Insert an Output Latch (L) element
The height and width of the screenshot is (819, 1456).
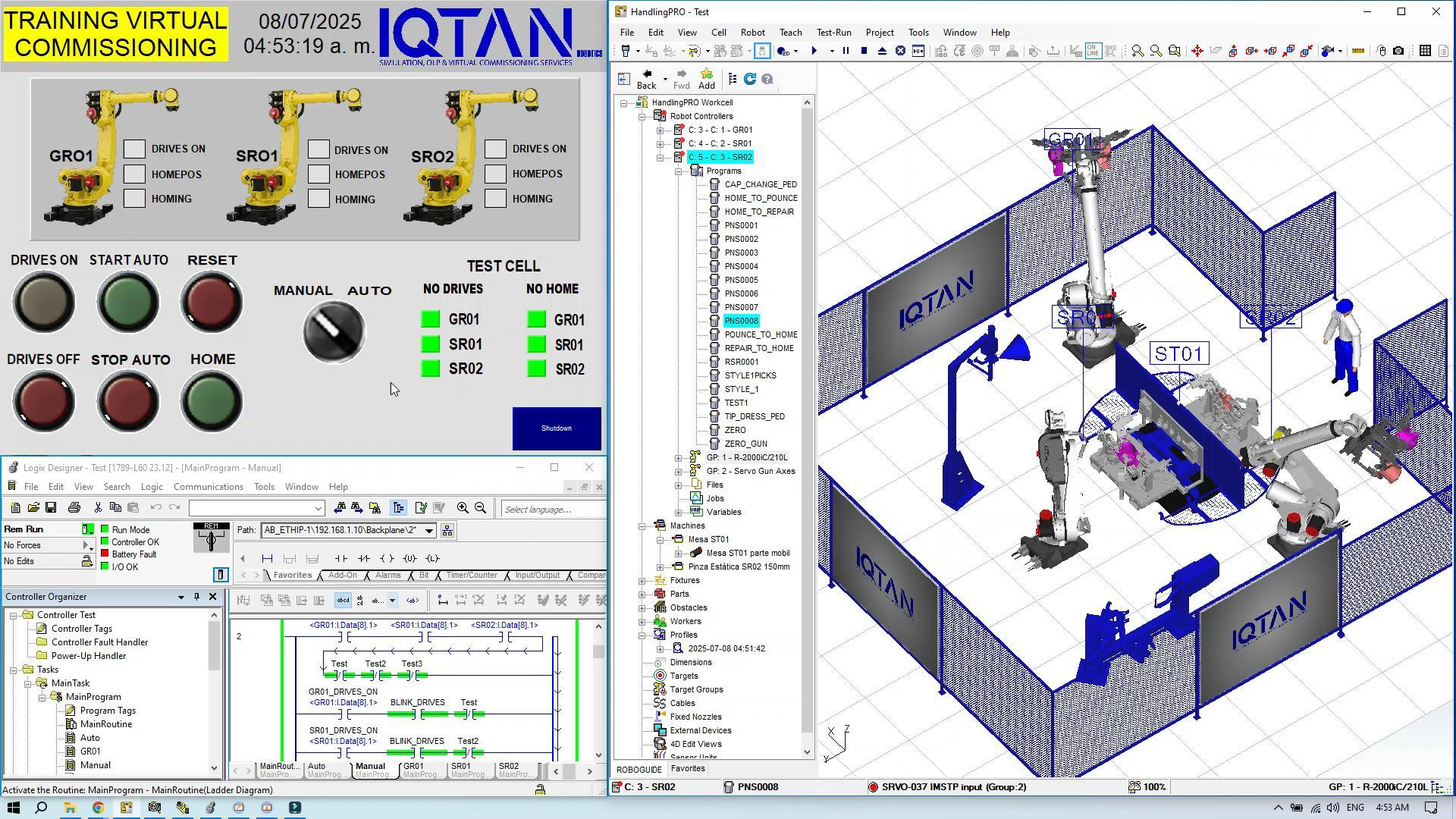pos(433,558)
